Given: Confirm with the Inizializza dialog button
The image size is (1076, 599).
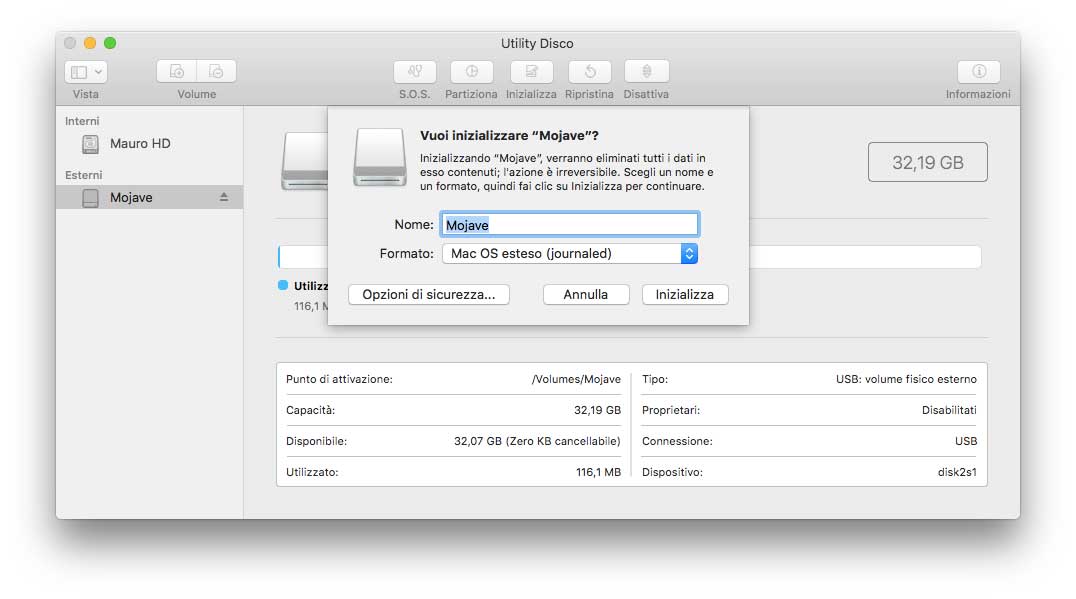Looking at the screenshot, I should (685, 294).
